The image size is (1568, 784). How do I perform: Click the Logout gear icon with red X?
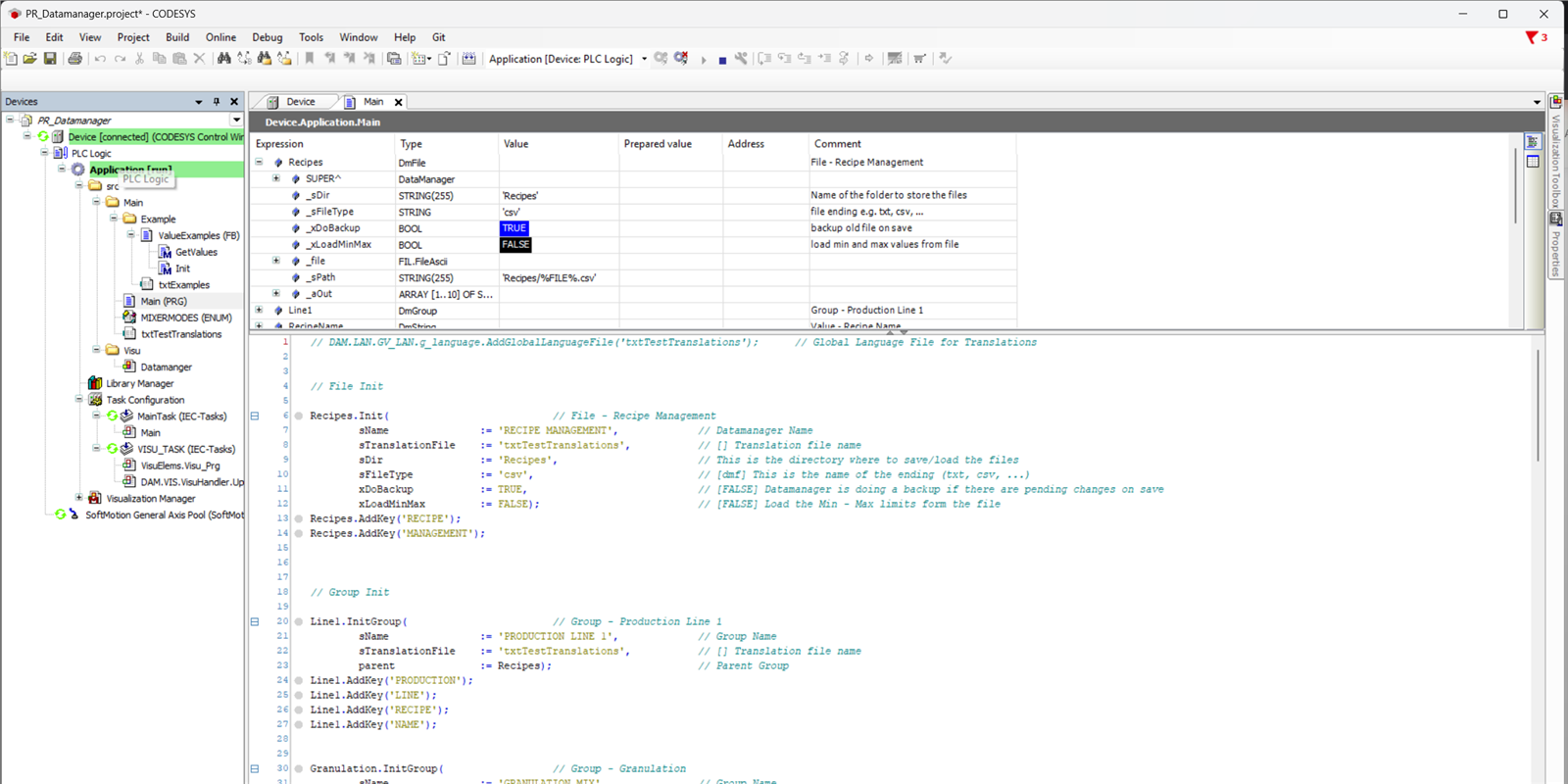681,59
